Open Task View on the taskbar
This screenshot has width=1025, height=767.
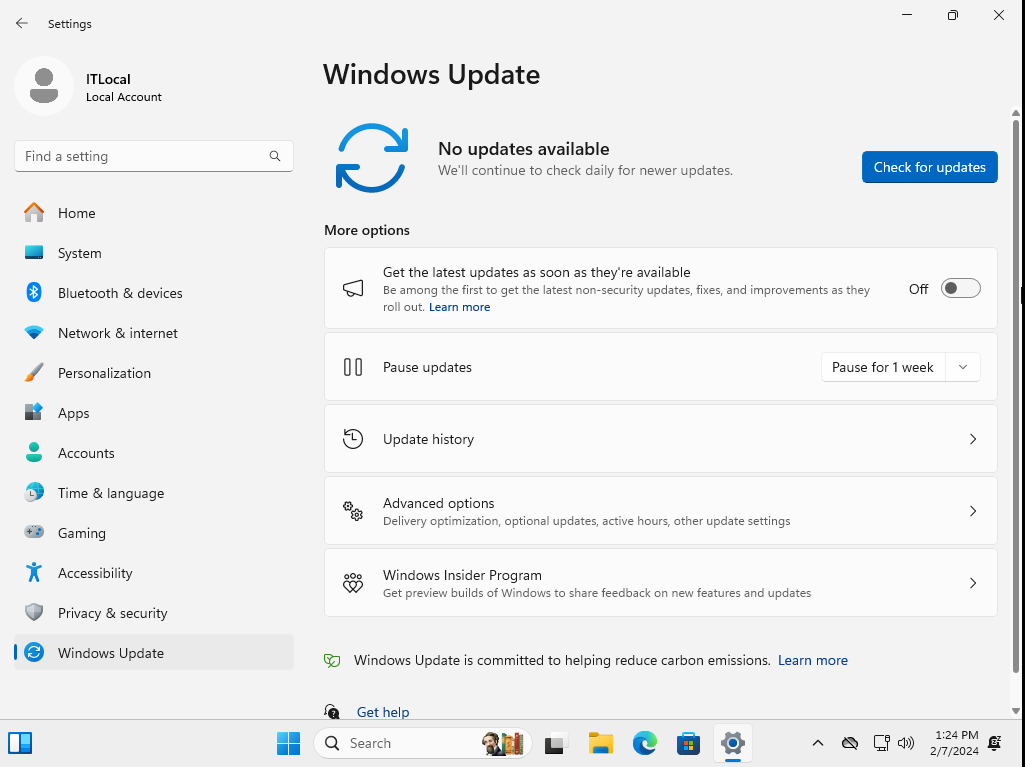coord(556,743)
